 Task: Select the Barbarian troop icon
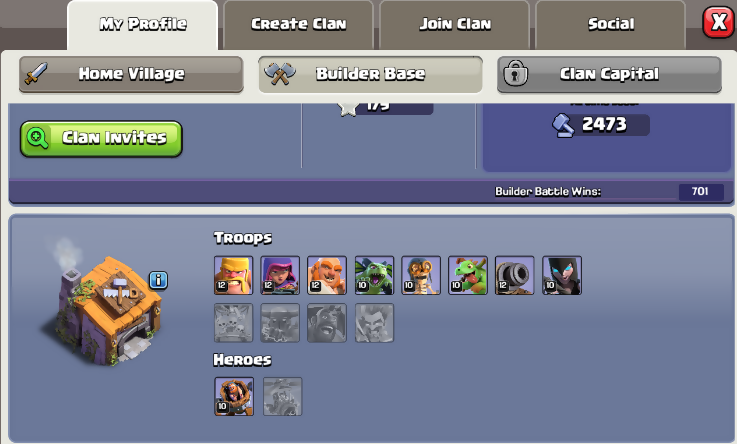233,275
